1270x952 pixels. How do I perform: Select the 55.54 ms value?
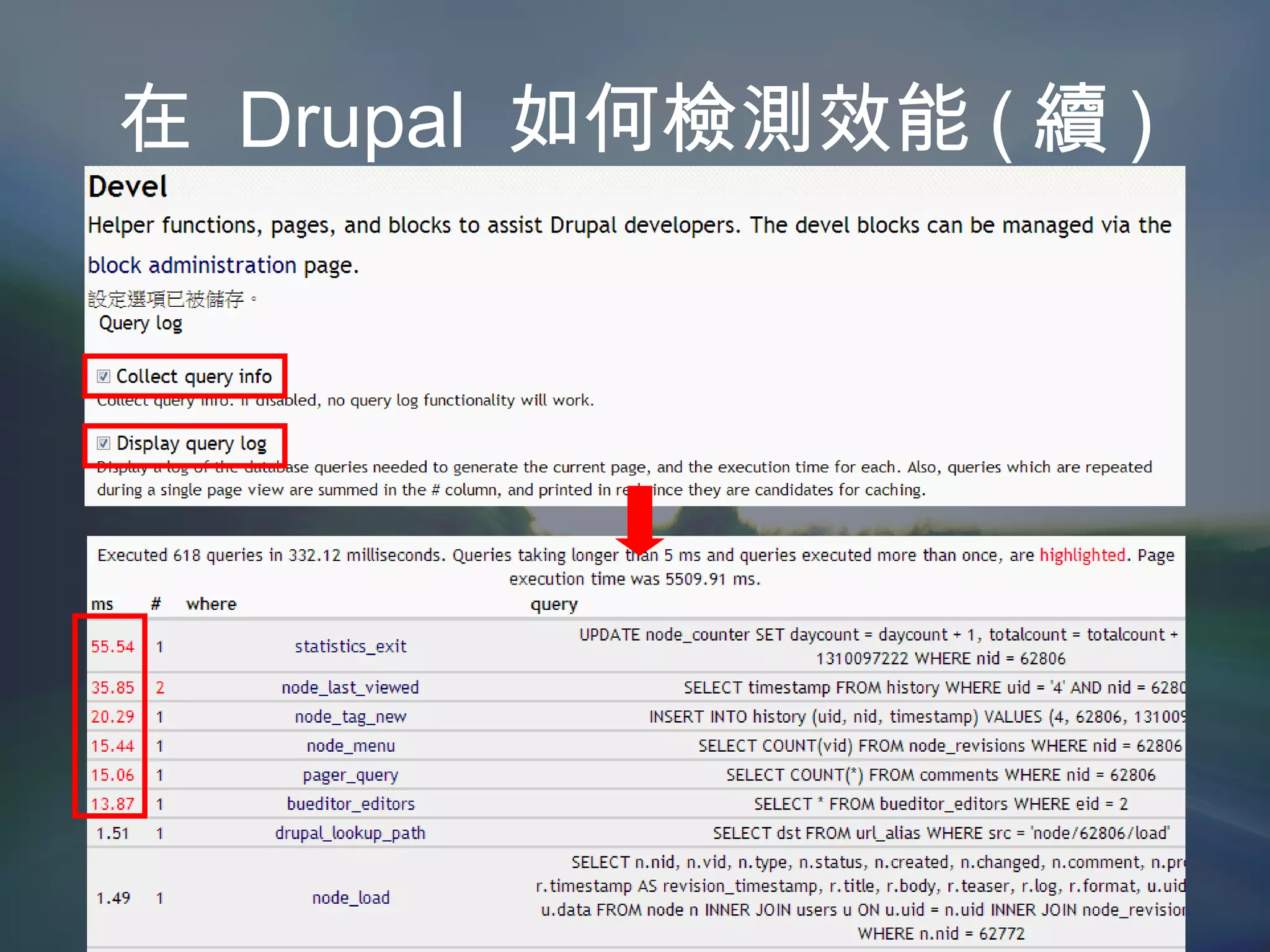tap(112, 646)
